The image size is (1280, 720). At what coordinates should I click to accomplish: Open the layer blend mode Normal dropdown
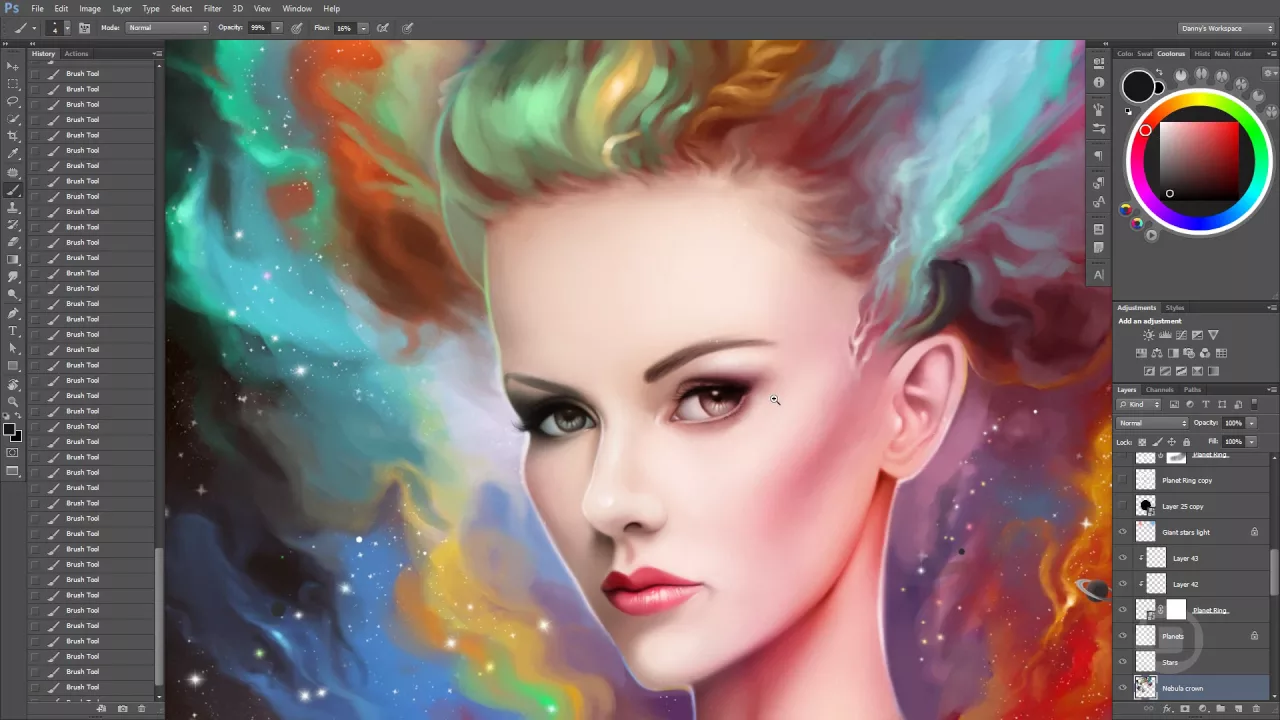pyautogui.click(x=1152, y=423)
